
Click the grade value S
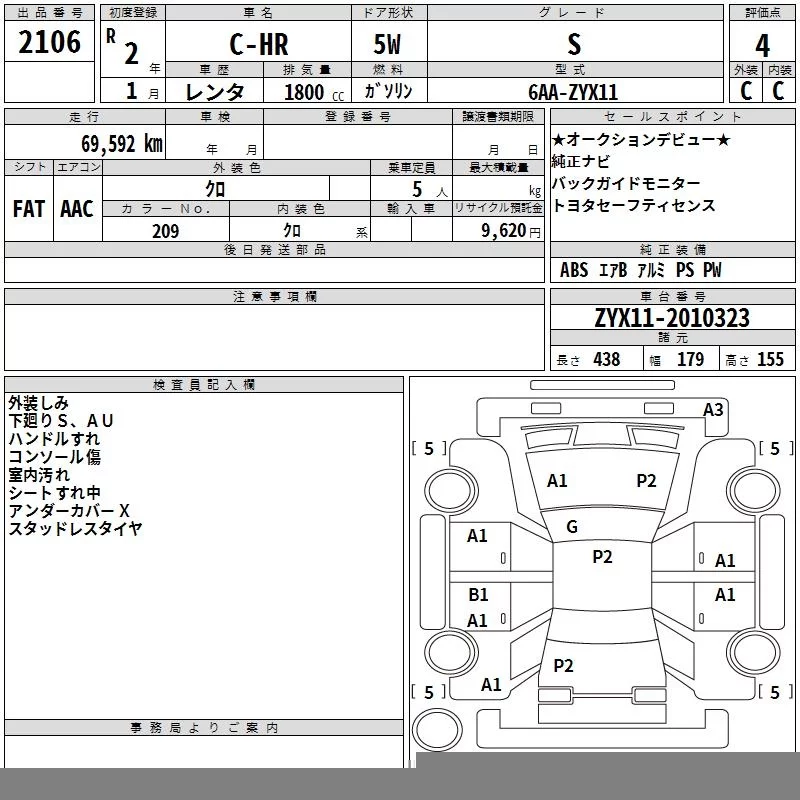574,44
